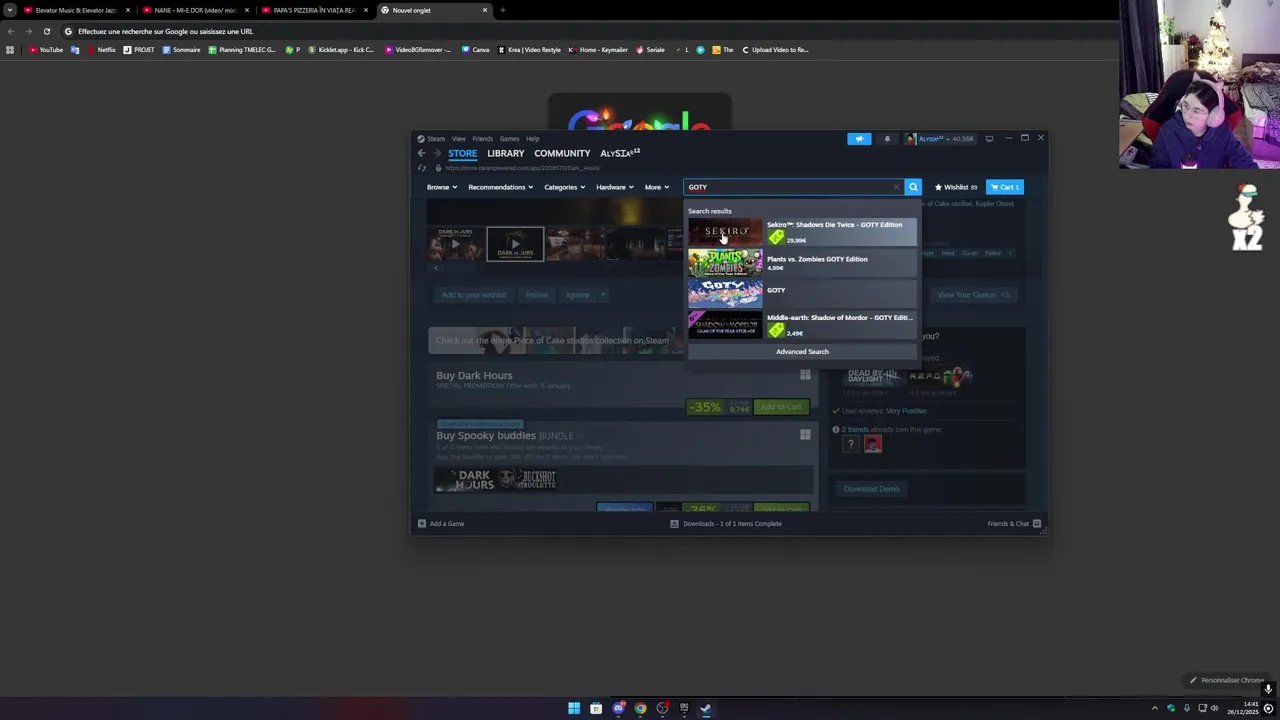Go back in Steam navigation

pyautogui.click(x=421, y=153)
